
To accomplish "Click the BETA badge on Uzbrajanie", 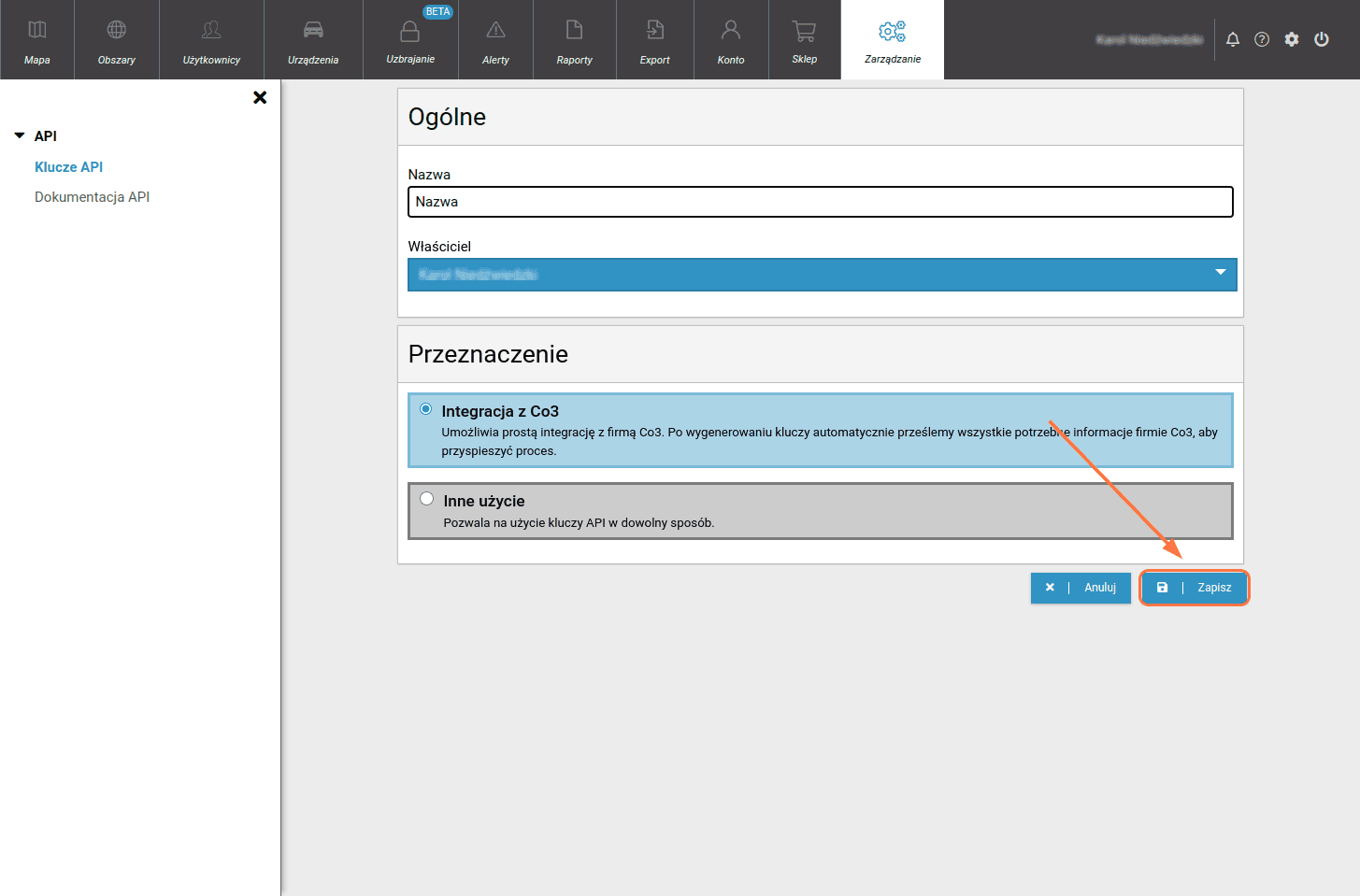I will (437, 12).
